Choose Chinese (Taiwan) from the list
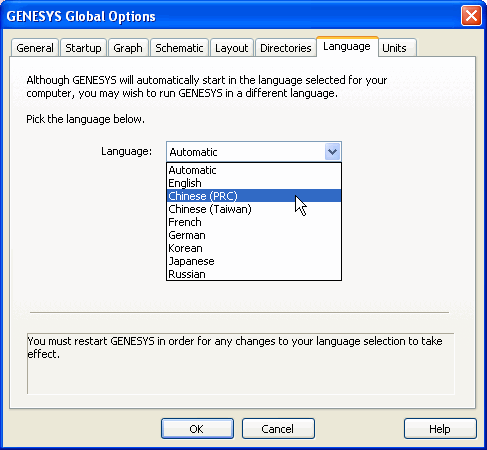 point(254,209)
